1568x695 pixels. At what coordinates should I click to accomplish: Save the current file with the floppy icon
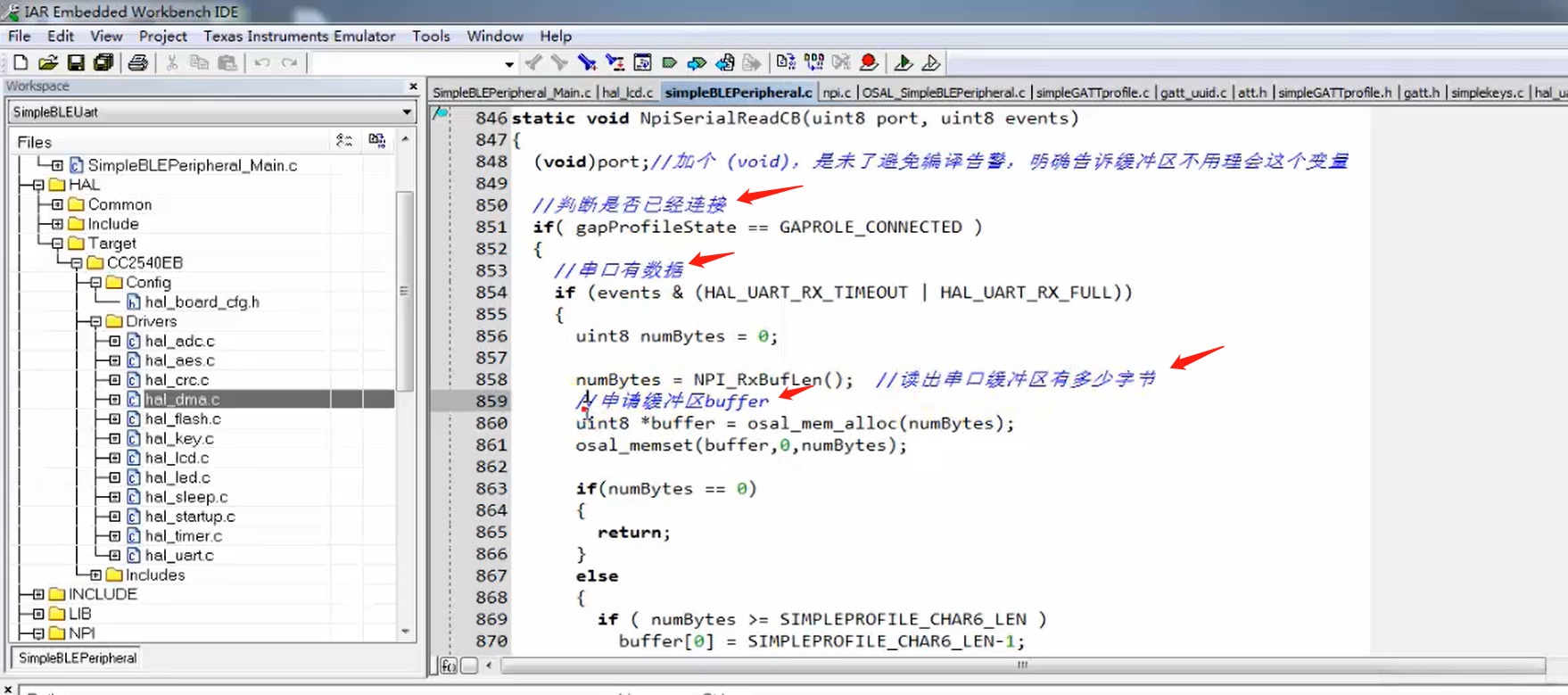(x=76, y=62)
